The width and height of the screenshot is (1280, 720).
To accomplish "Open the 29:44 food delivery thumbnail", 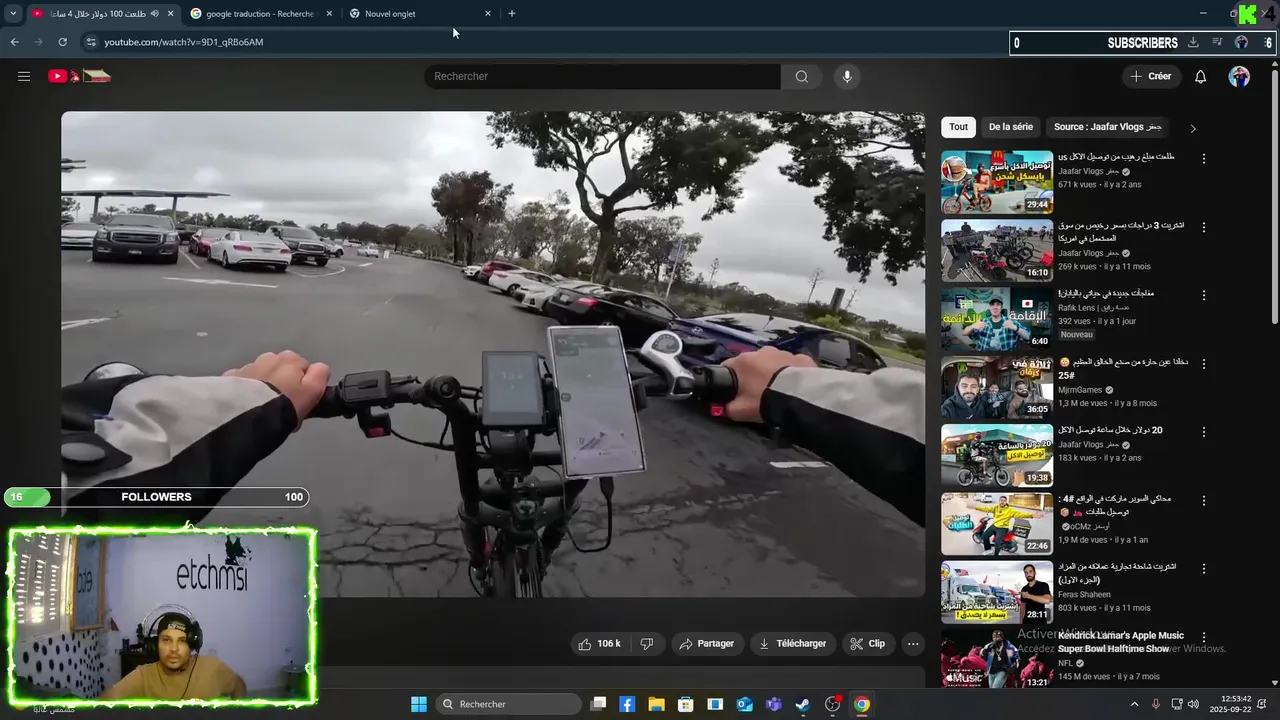I will 997,182.
